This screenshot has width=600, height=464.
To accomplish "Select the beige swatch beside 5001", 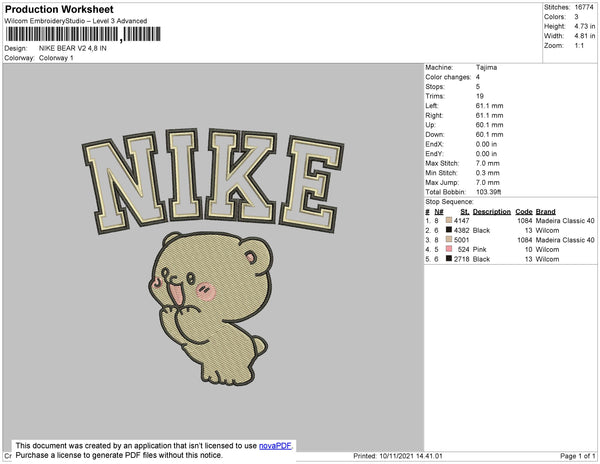I will pos(449,239).
